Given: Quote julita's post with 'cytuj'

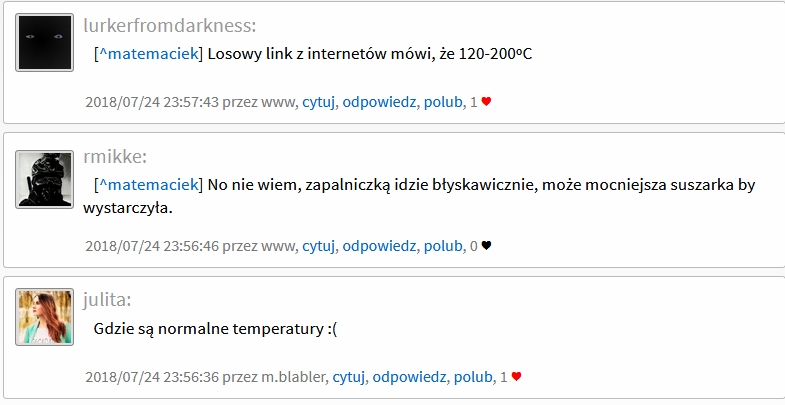Looking at the screenshot, I should (x=348, y=377).
